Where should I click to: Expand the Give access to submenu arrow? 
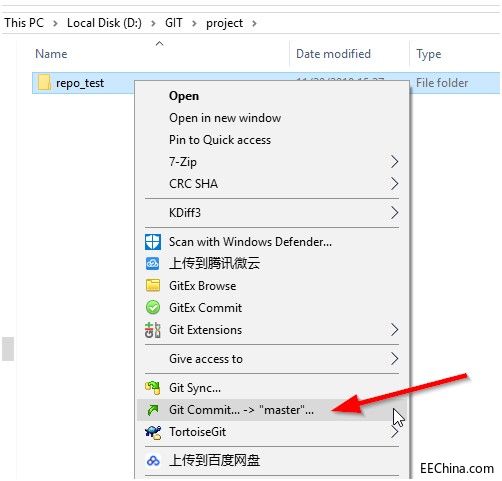394,359
